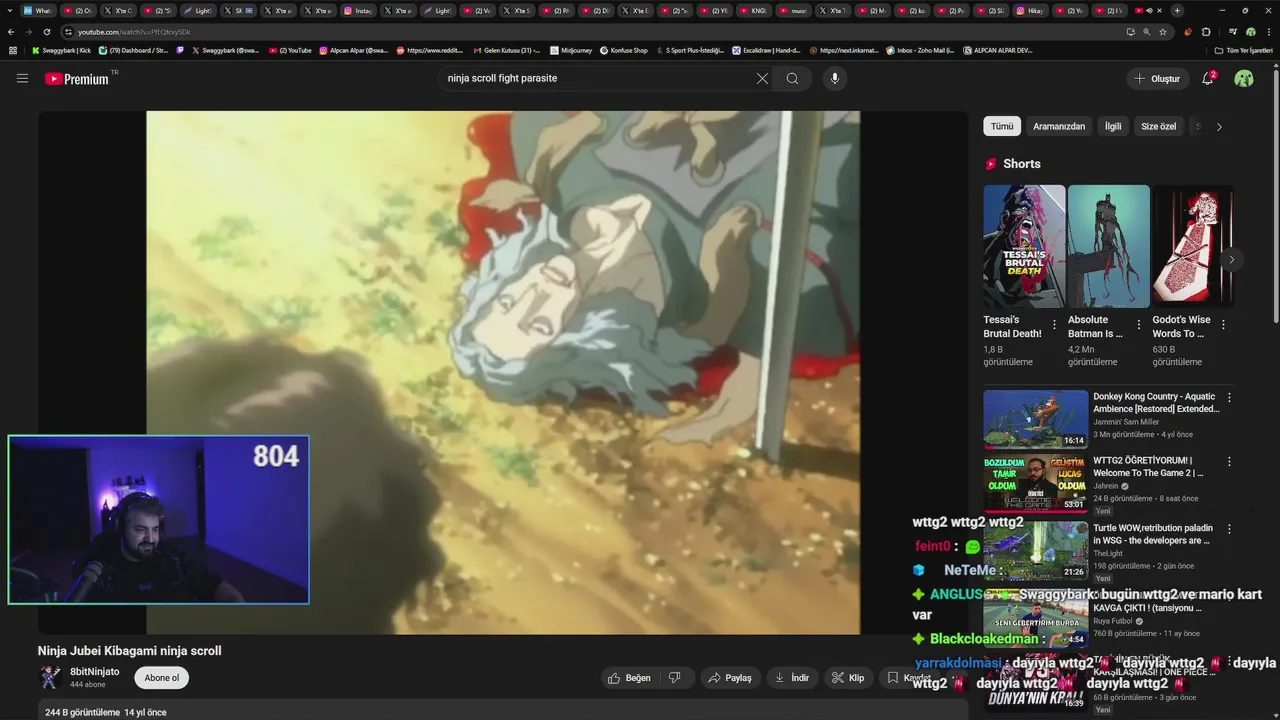The image size is (1280, 720).
Task: Open browser extensions puzzle icon
Action: (x=1205, y=32)
